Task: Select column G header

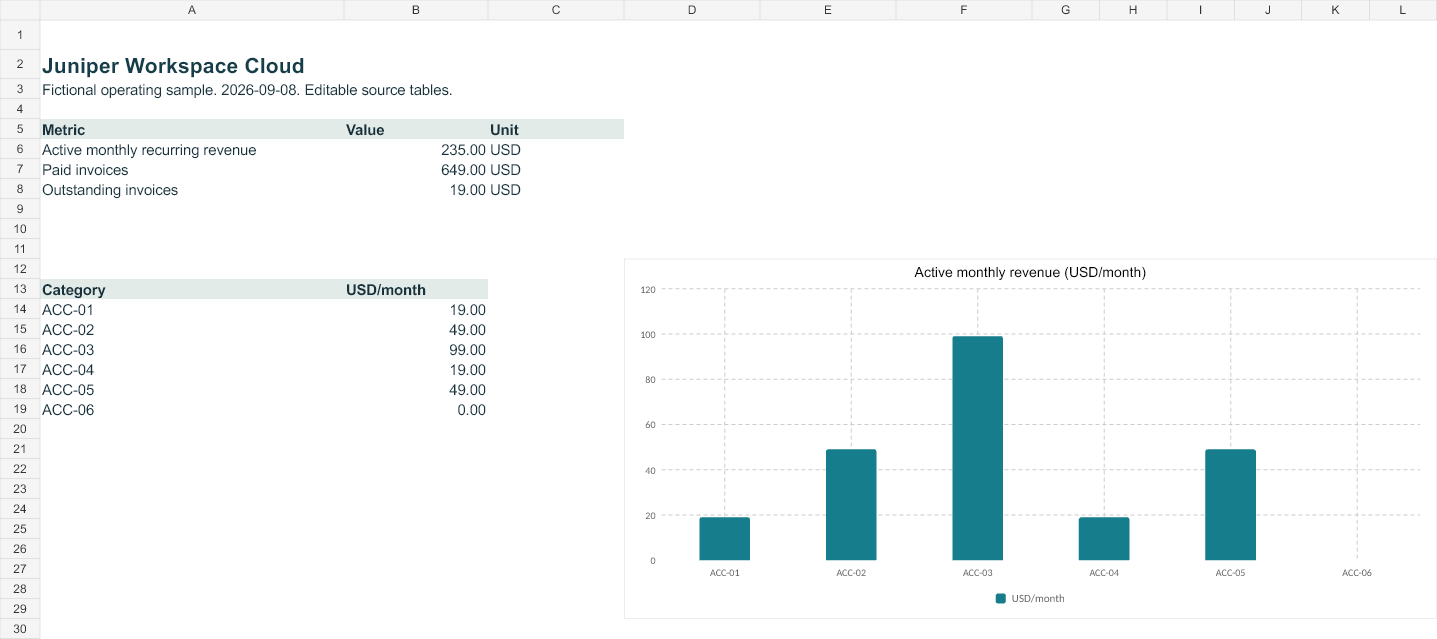Action: pyautogui.click(x=1066, y=10)
